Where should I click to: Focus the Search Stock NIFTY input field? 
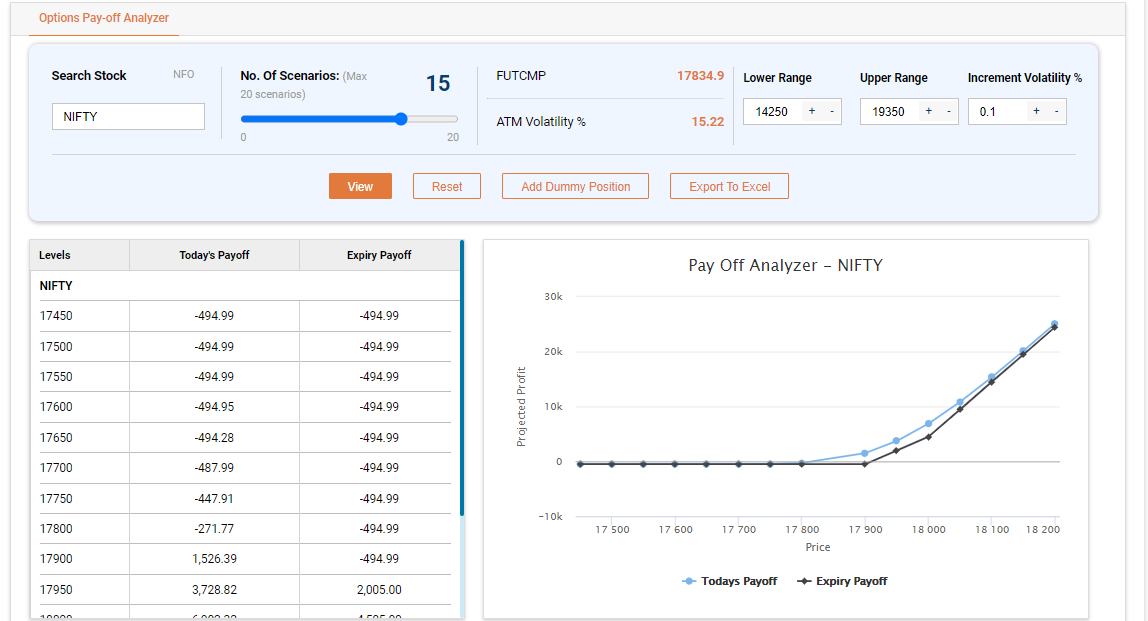128,117
